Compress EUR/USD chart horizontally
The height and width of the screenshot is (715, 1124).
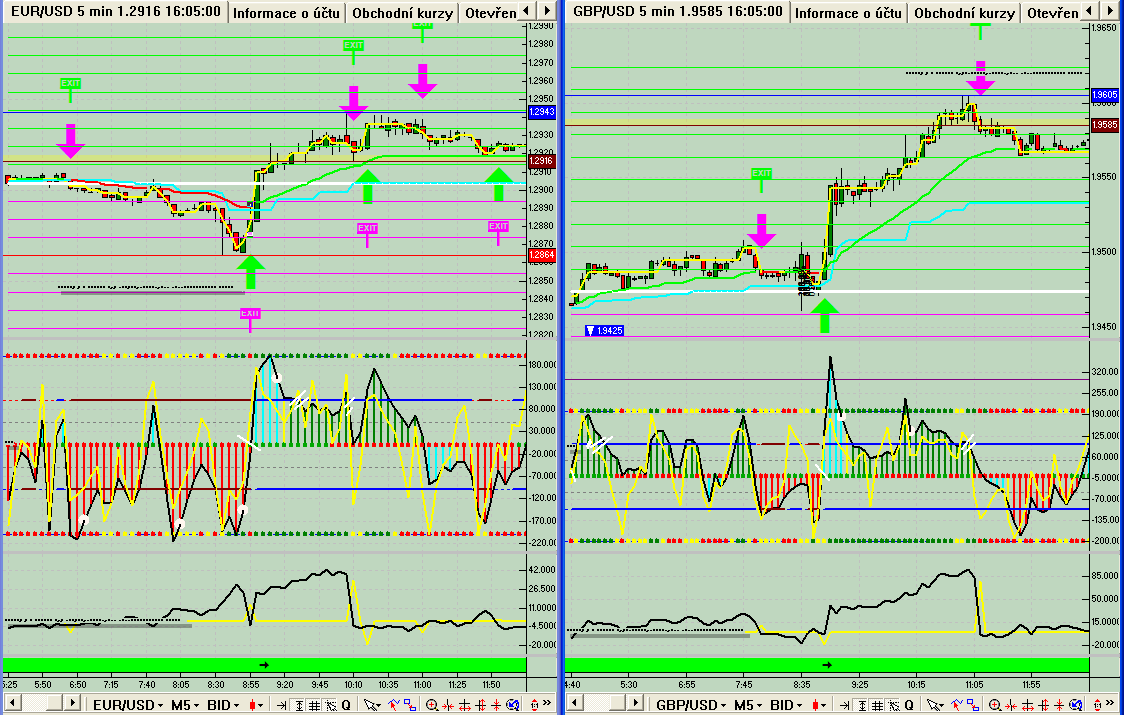pos(448,705)
